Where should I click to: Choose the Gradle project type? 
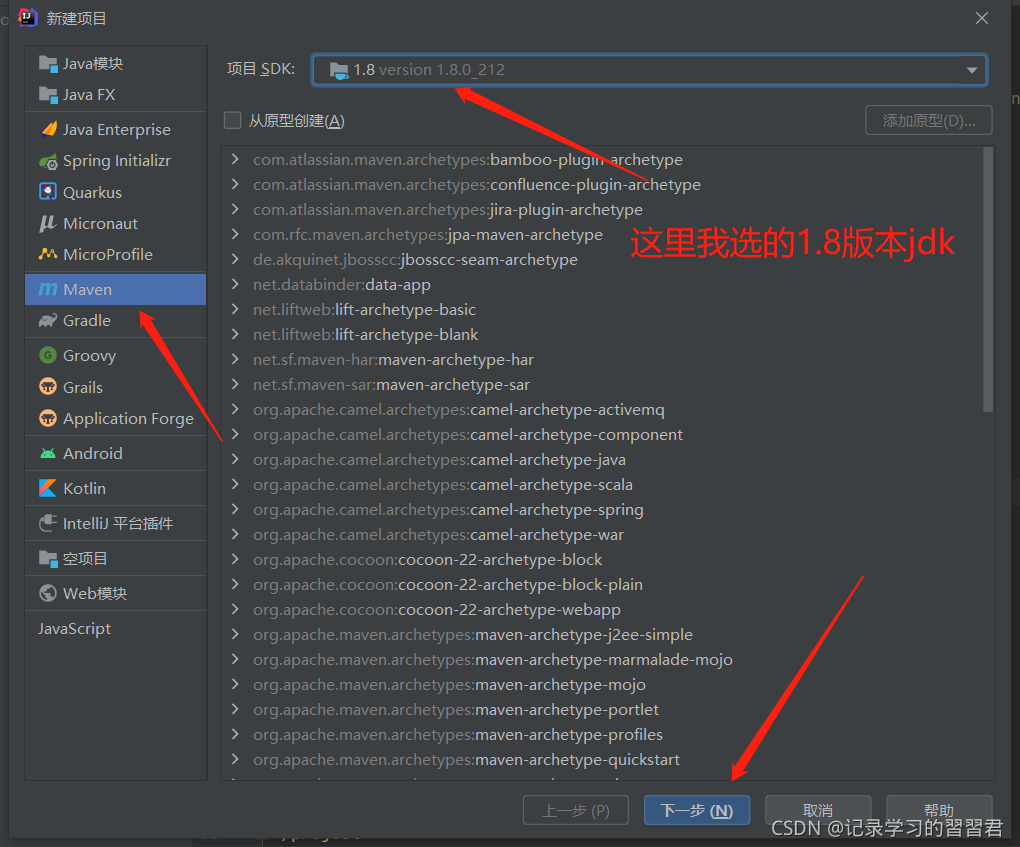point(116,321)
